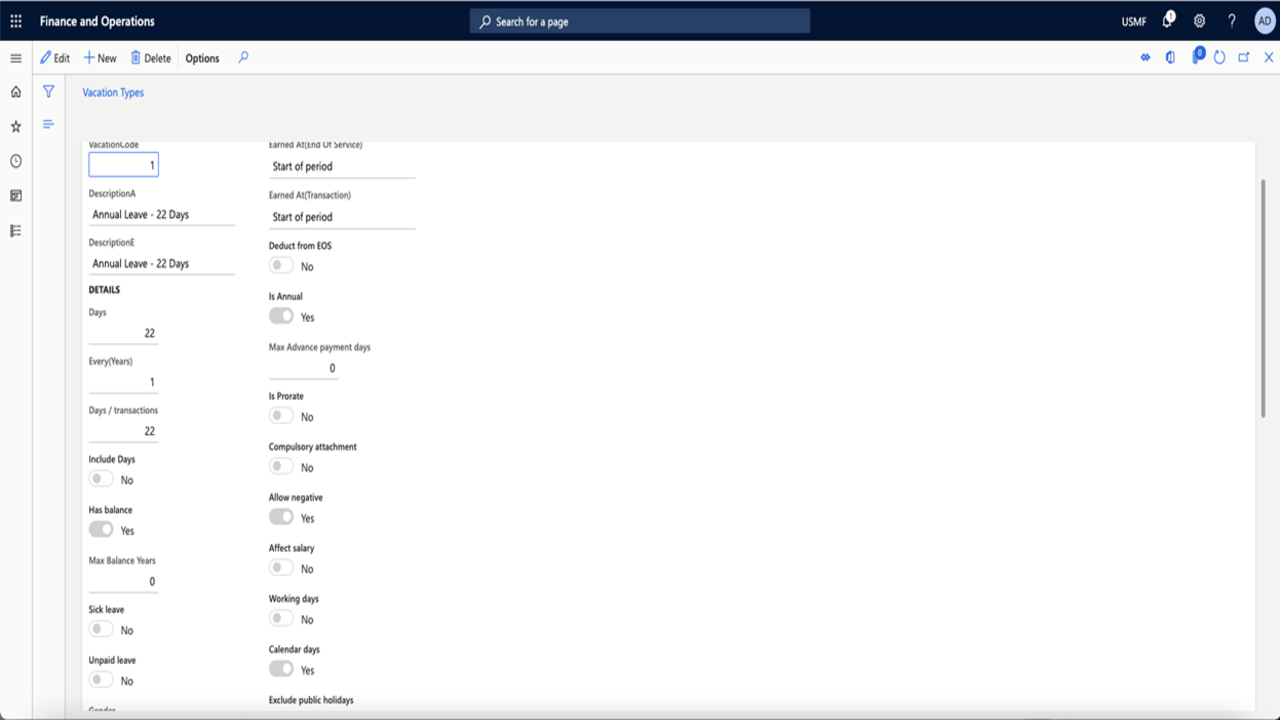Open the help question mark
The height and width of the screenshot is (720, 1280).
coord(1232,21)
